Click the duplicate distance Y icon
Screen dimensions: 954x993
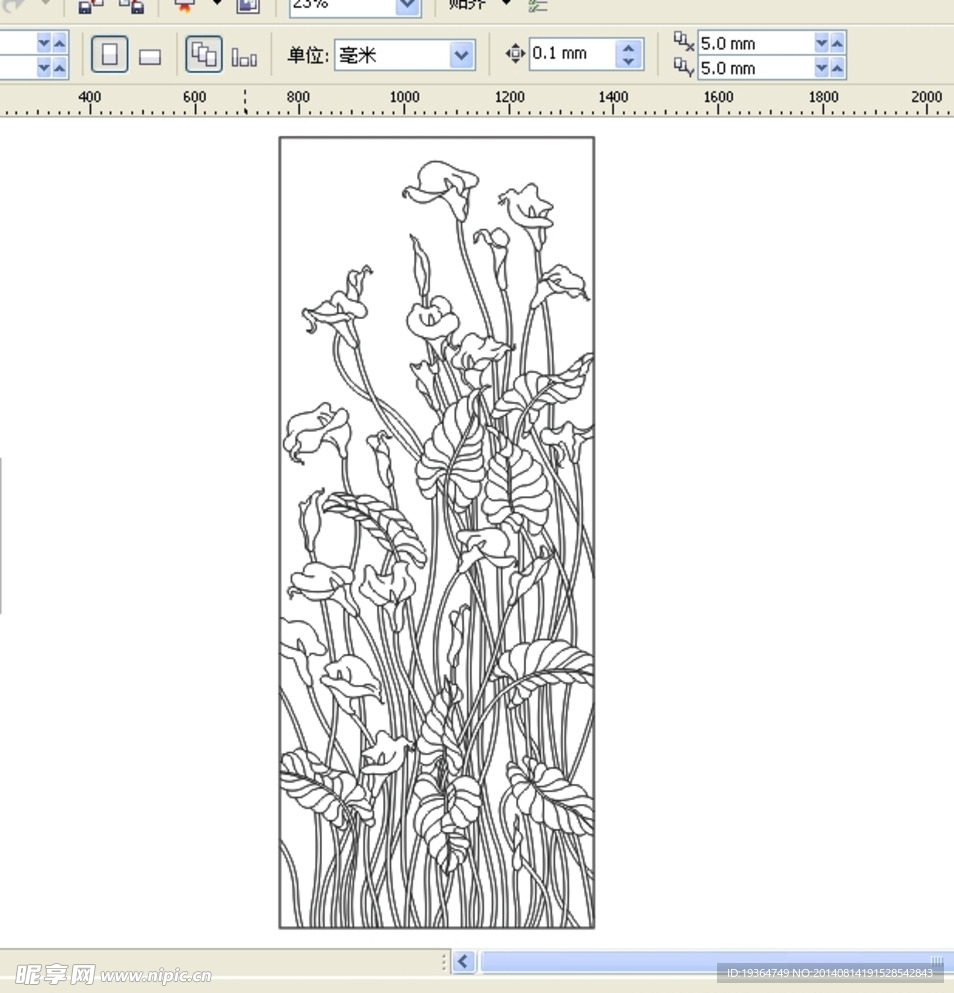(683, 67)
